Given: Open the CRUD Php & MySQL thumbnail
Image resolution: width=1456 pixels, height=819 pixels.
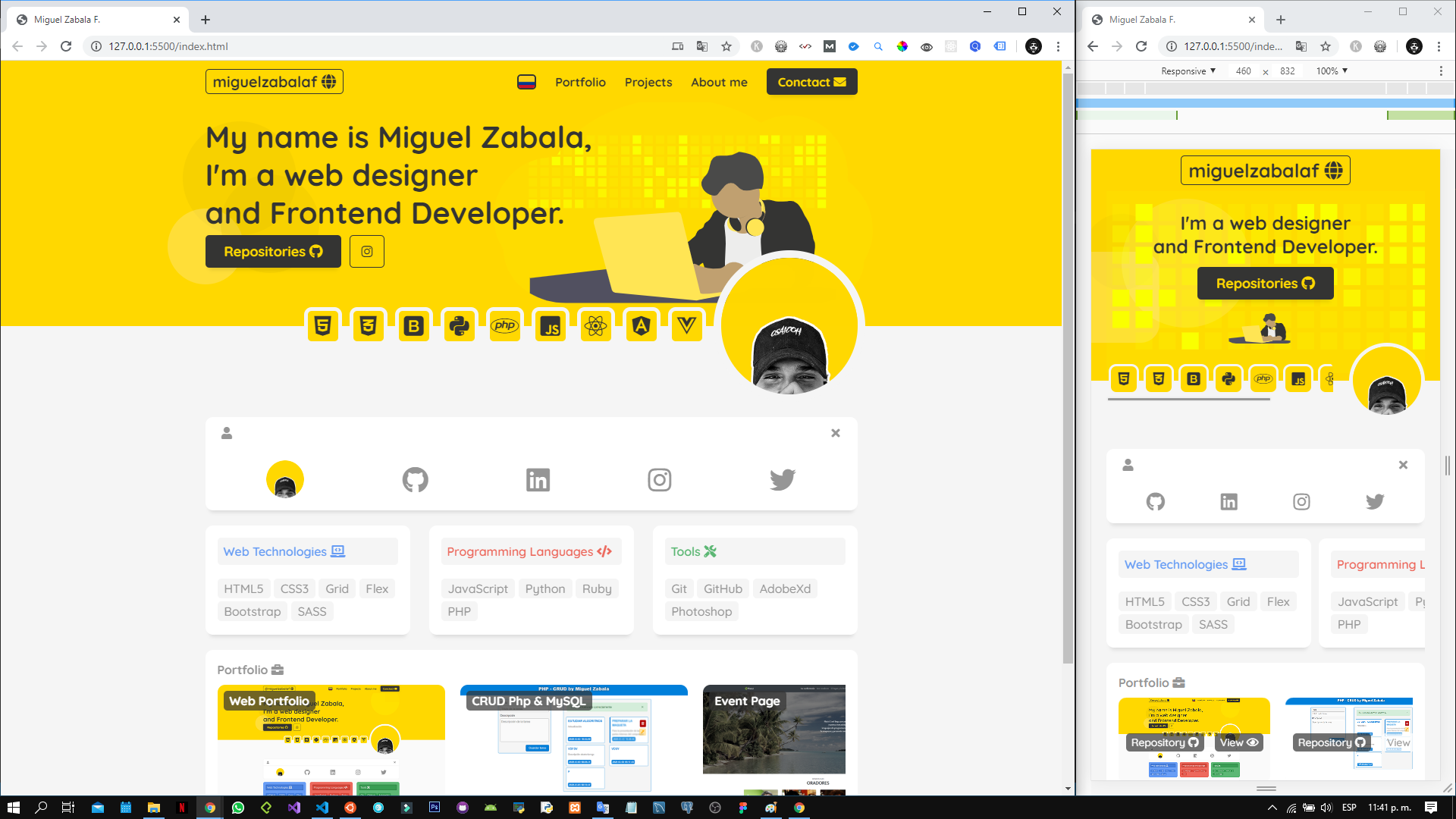Looking at the screenshot, I should (x=574, y=740).
